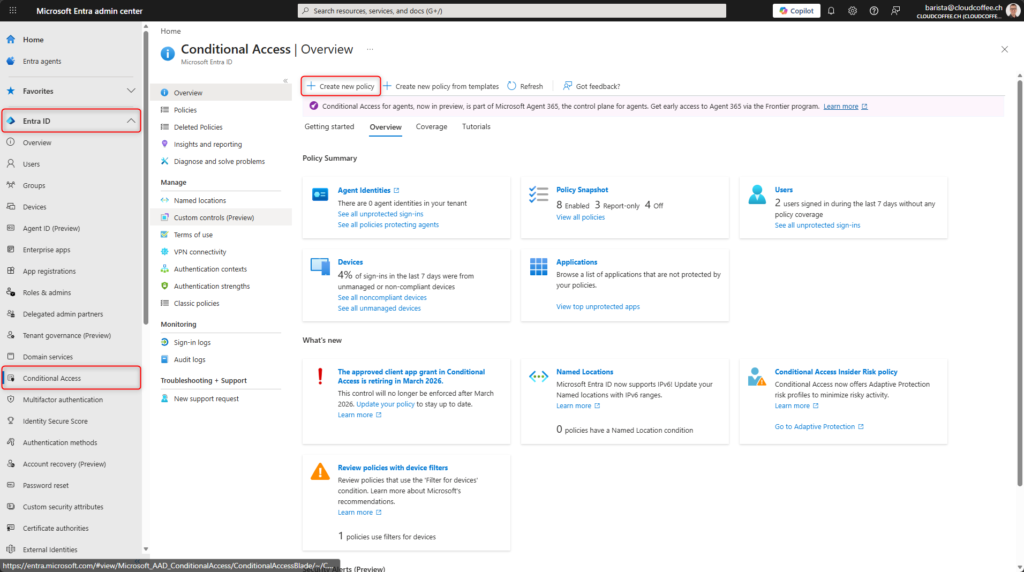The width and height of the screenshot is (1024, 572).
Task: Click the Refresh button
Action: [525, 86]
